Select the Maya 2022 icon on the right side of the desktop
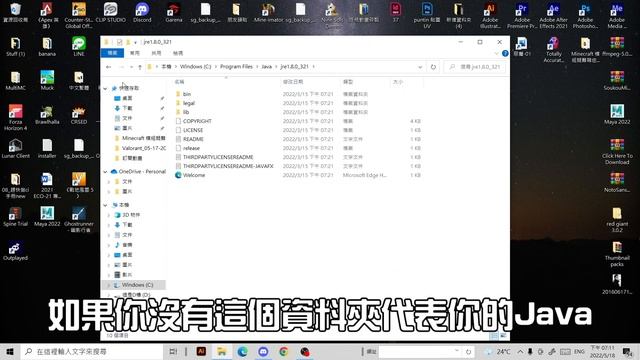 click(617, 114)
